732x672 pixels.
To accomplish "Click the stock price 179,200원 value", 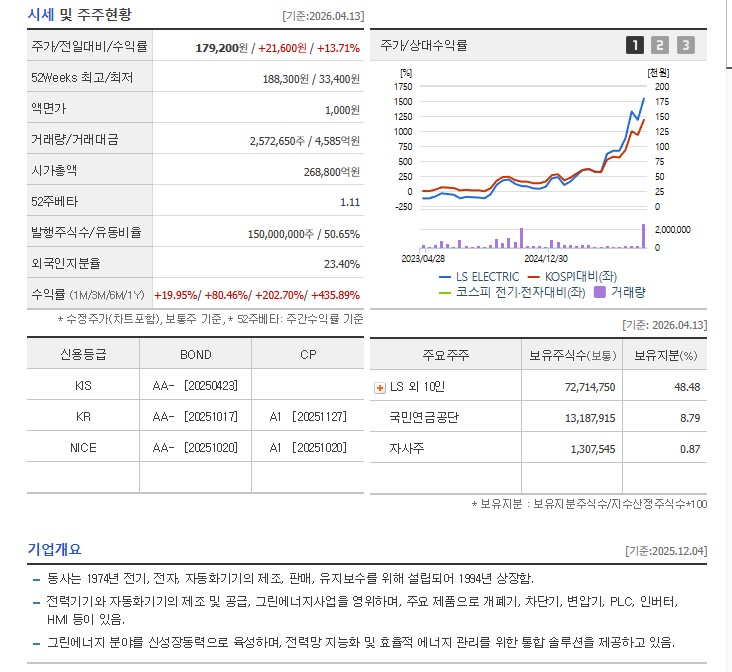I will tap(221, 48).
